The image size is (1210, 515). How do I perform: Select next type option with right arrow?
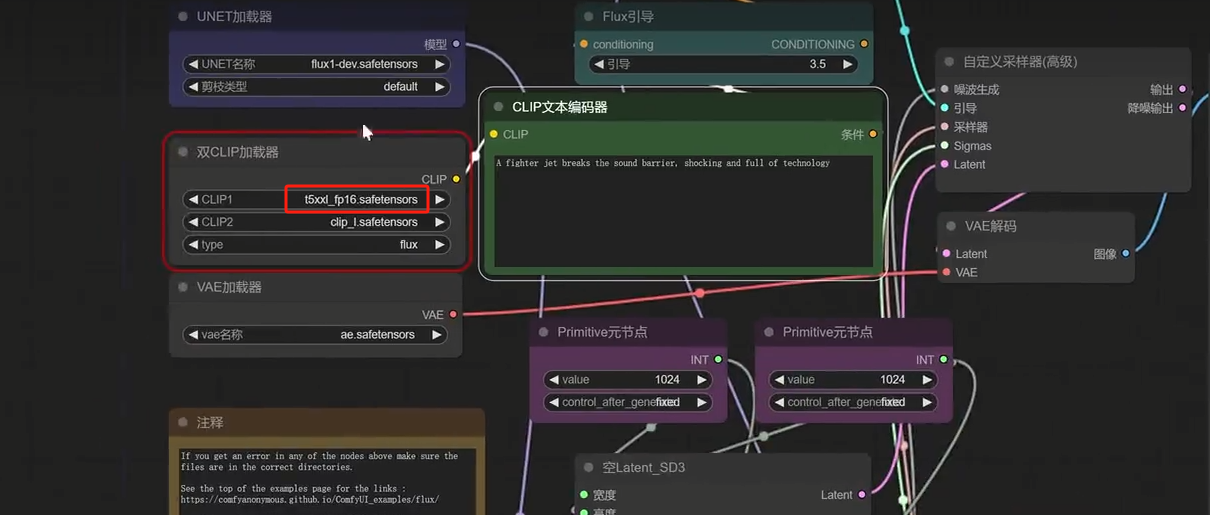439,244
